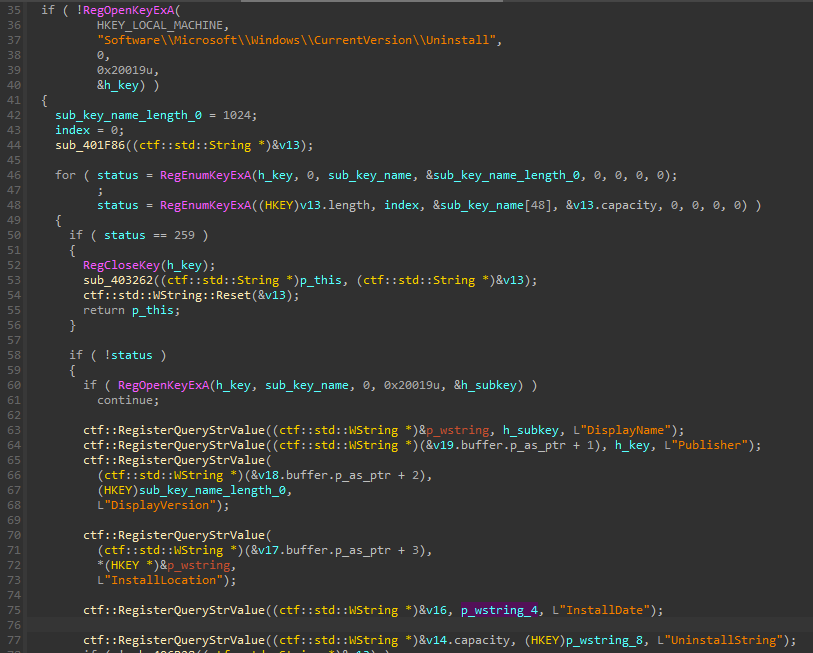Image resolution: width=813 pixels, height=653 pixels.
Task: Select the L"InstallLocation" string
Action: point(160,580)
